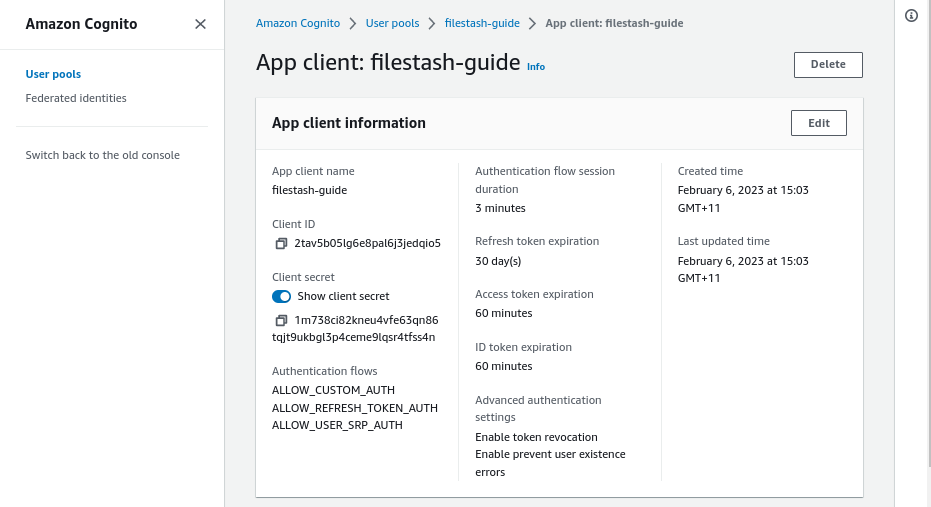Select client secret line 1m738ci82kneu4vfe63qn86

tap(366, 320)
